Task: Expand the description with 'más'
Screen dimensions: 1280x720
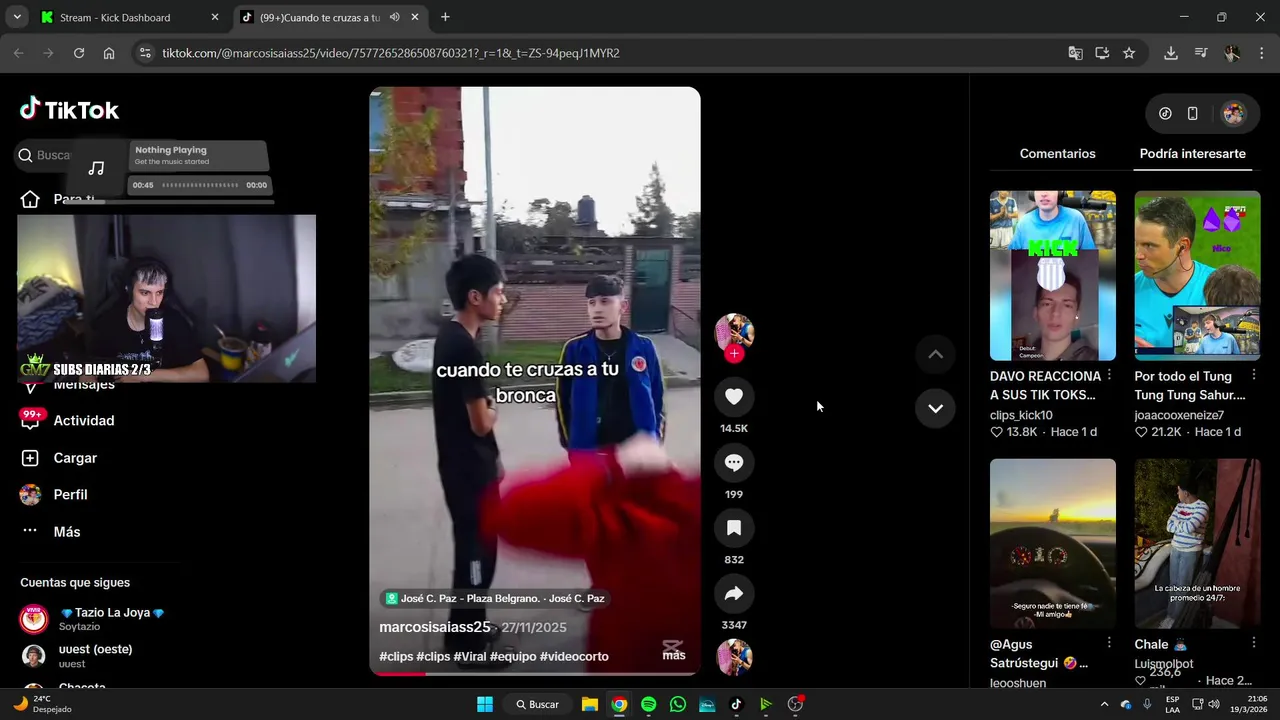Action: pyautogui.click(x=674, y=655)
